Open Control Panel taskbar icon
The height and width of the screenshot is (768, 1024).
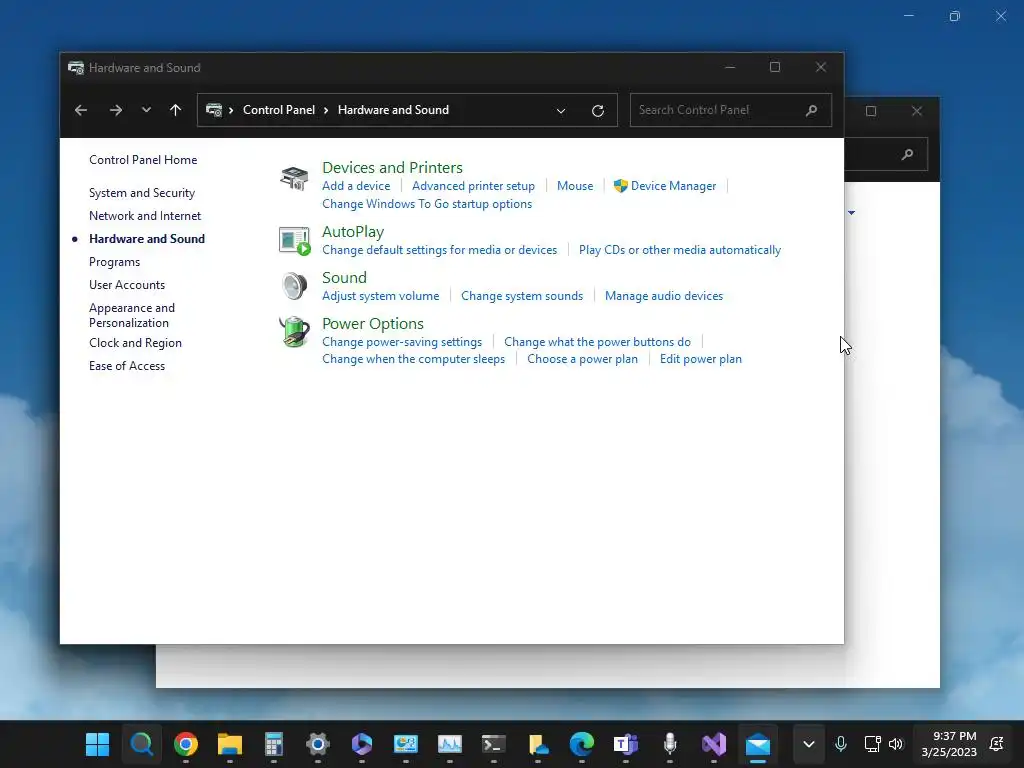click(406, 744)
